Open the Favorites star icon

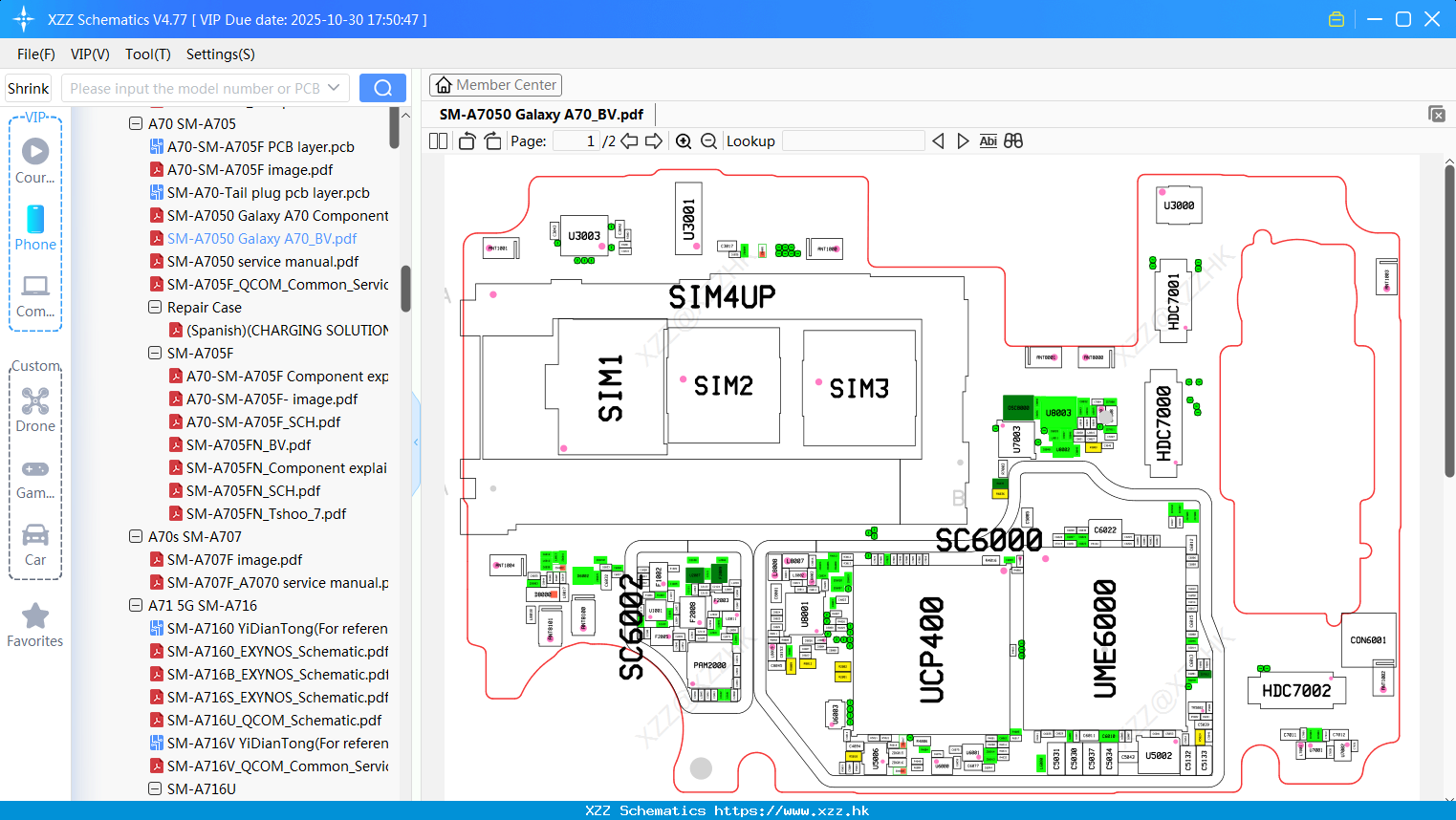coord(35,615)
